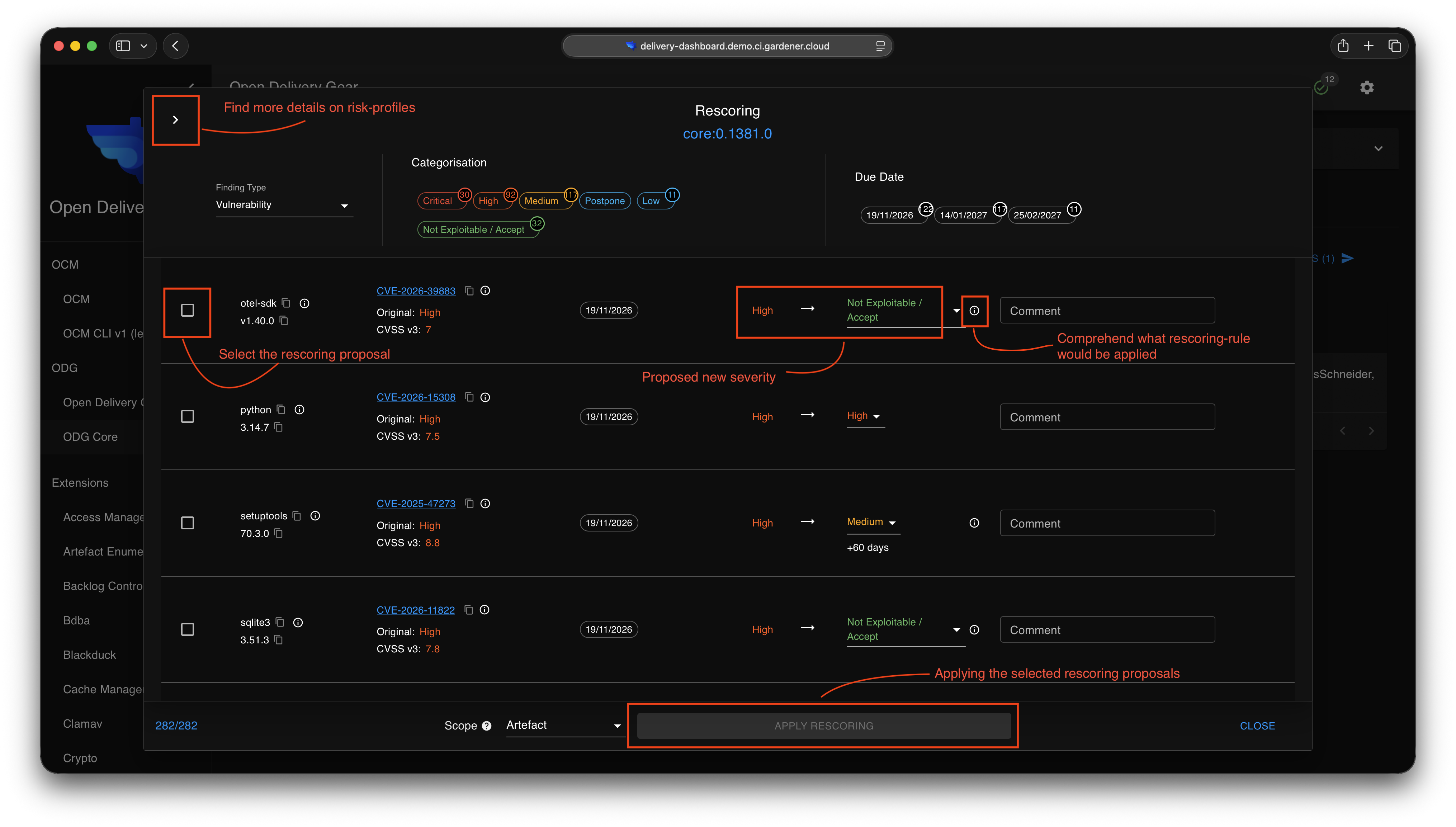The width and height of the screenshot is (1456, 827).
Task: Select the python rescoring checkbox
Action: coord(188,416)
